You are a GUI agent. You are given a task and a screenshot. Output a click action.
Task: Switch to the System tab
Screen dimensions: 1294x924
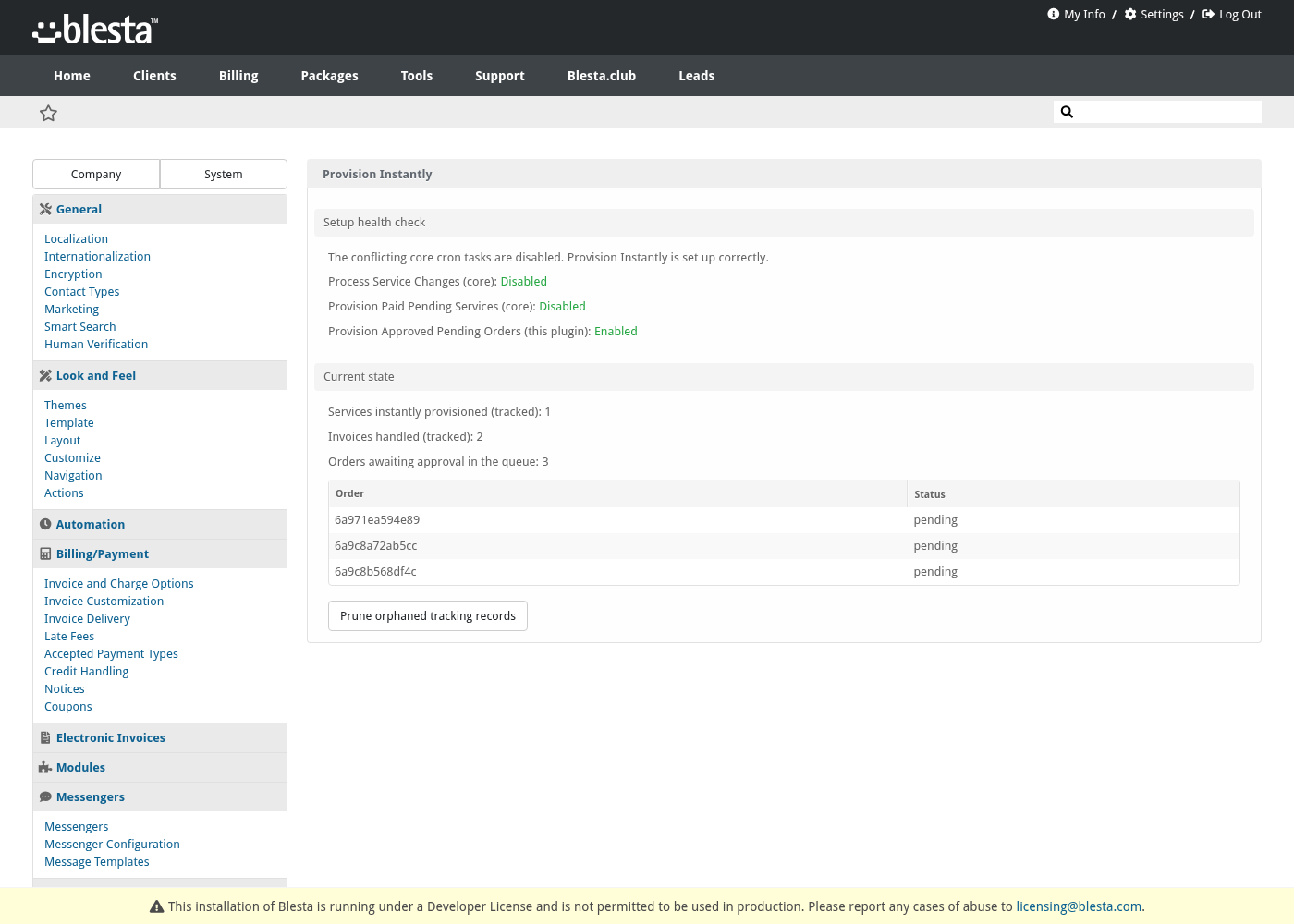(x=224, y=174)
